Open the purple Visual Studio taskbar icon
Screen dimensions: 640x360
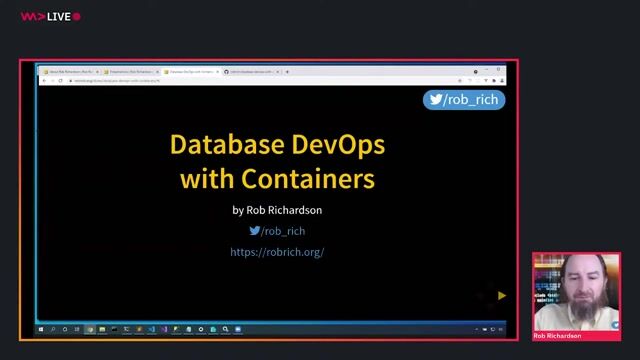(x=164, y=329)
